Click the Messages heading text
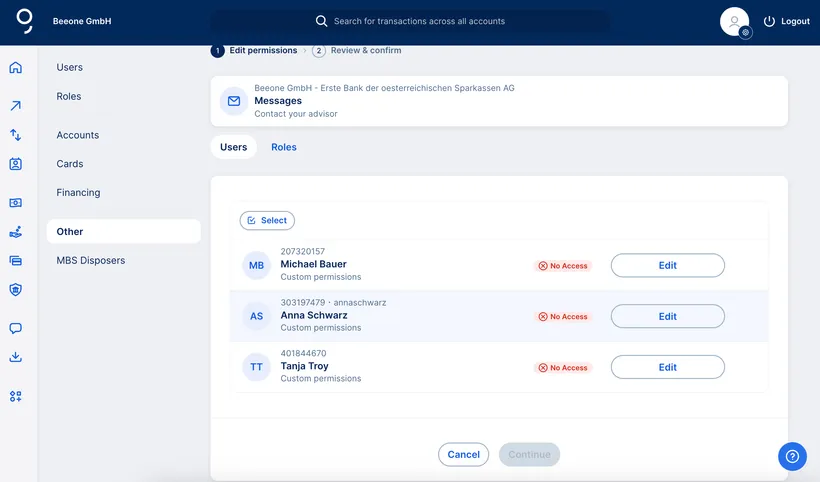 pyautogui.click(x=278, y=101)
